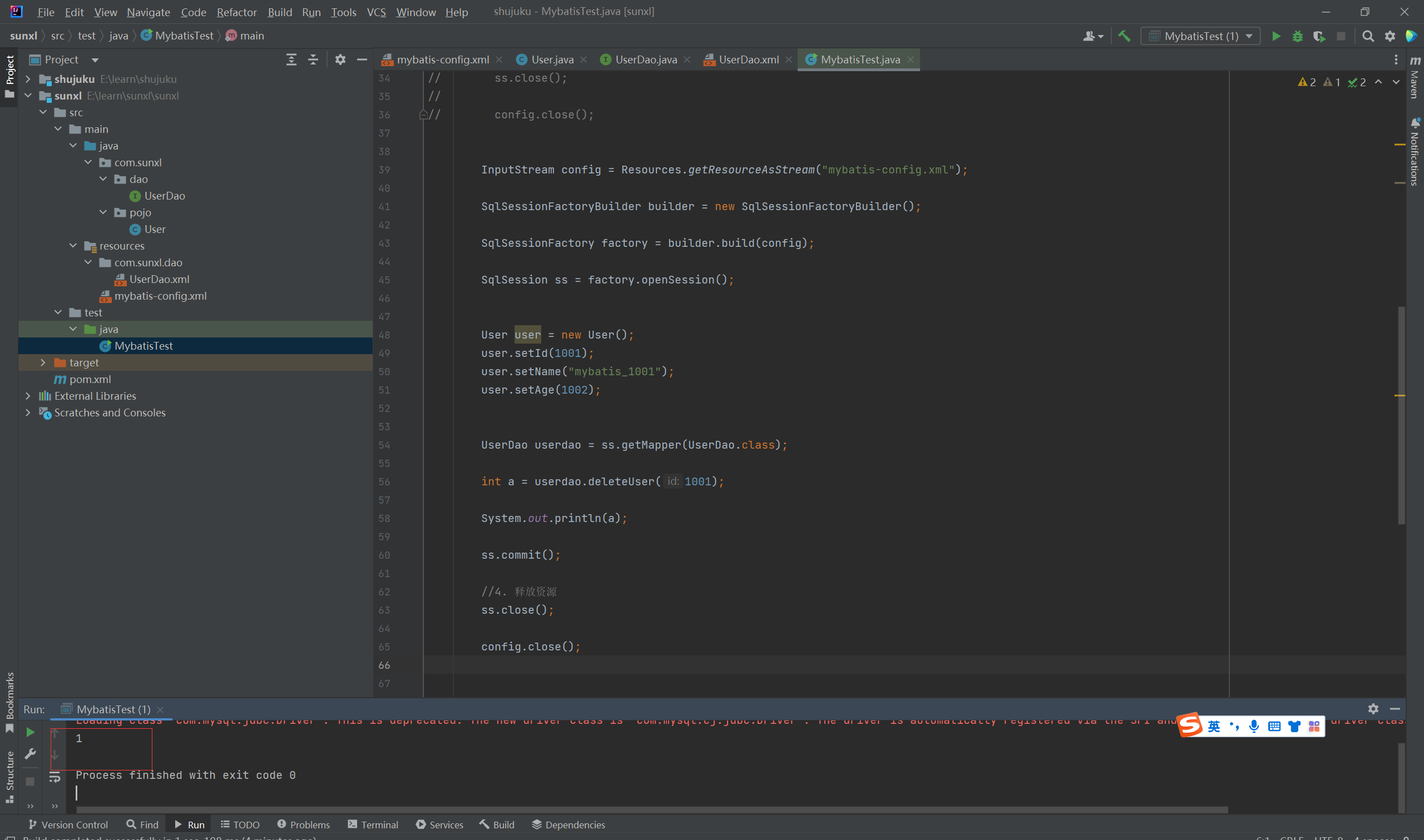Image resolution: width=1424 pixels, height=840 pixels.
Task: Open Project panel options gear icon
Action: pyautogui.click(x=340, y=59)
